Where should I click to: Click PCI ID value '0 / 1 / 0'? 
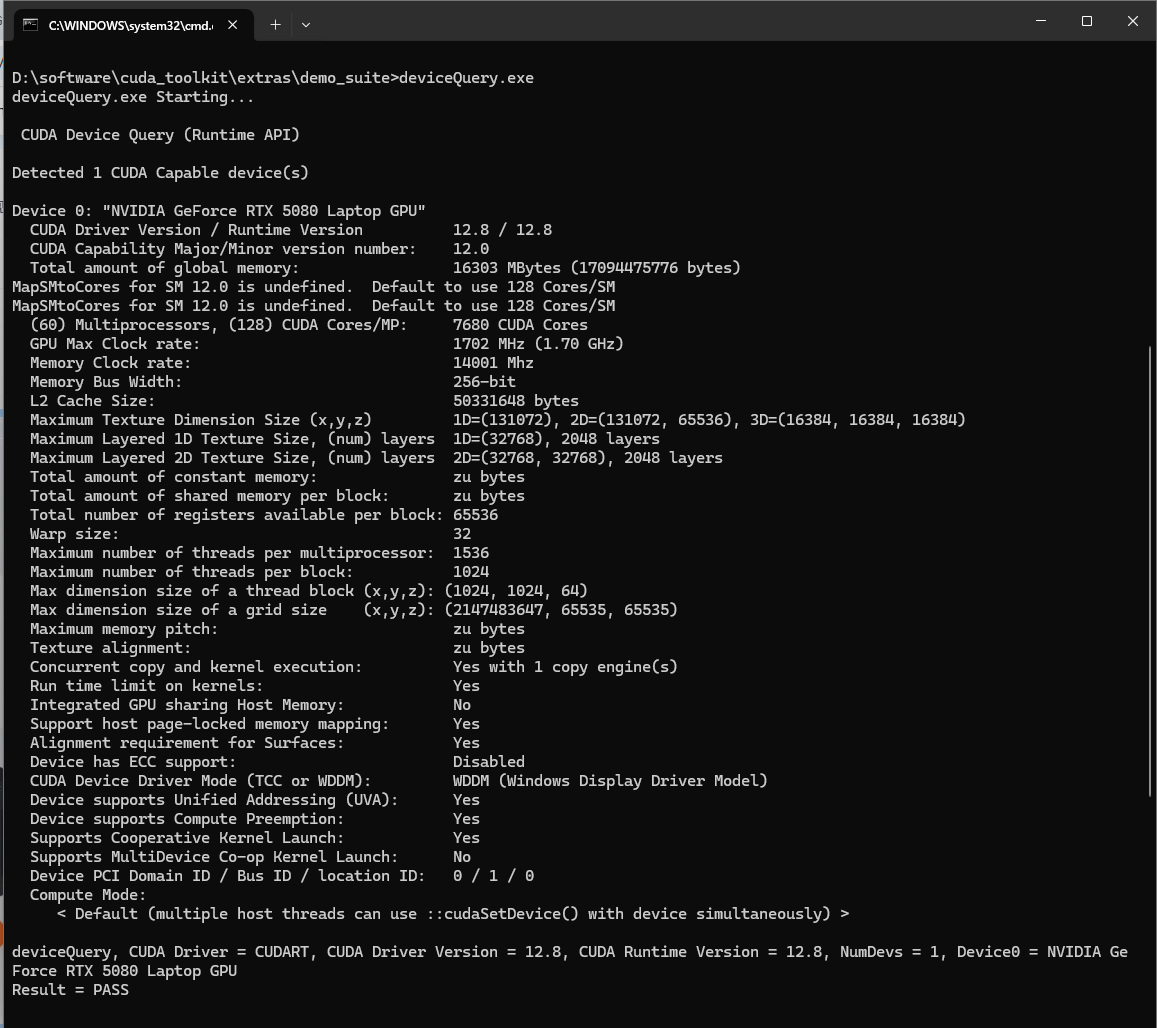(493, 877)
